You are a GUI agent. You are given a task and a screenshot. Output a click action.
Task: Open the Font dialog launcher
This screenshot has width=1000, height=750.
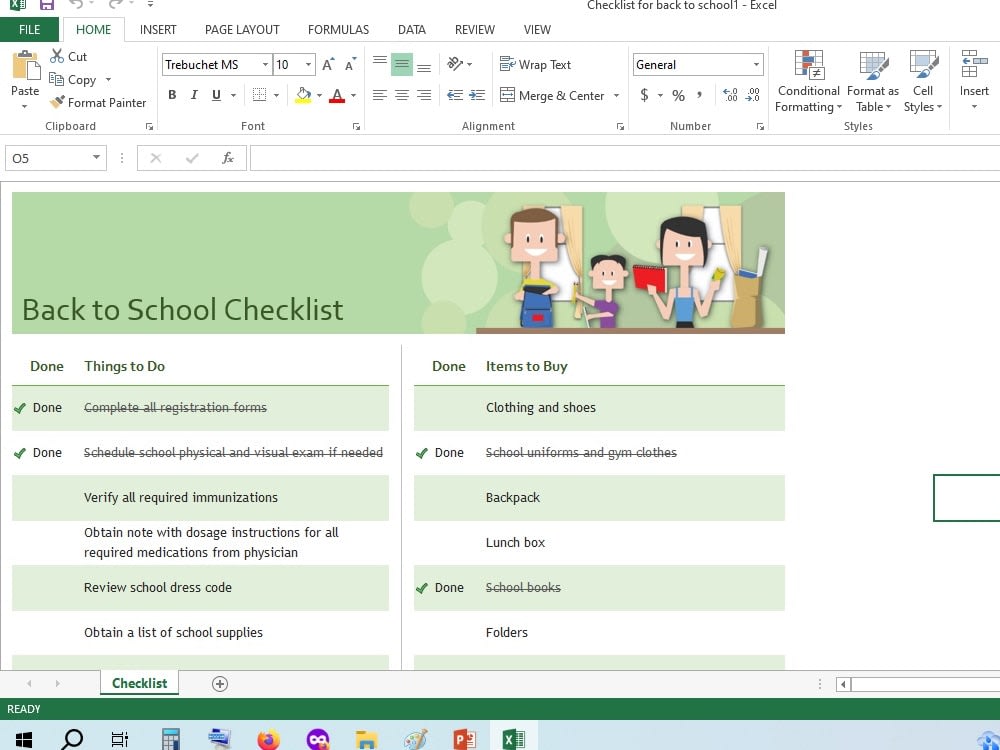(357, 126)
